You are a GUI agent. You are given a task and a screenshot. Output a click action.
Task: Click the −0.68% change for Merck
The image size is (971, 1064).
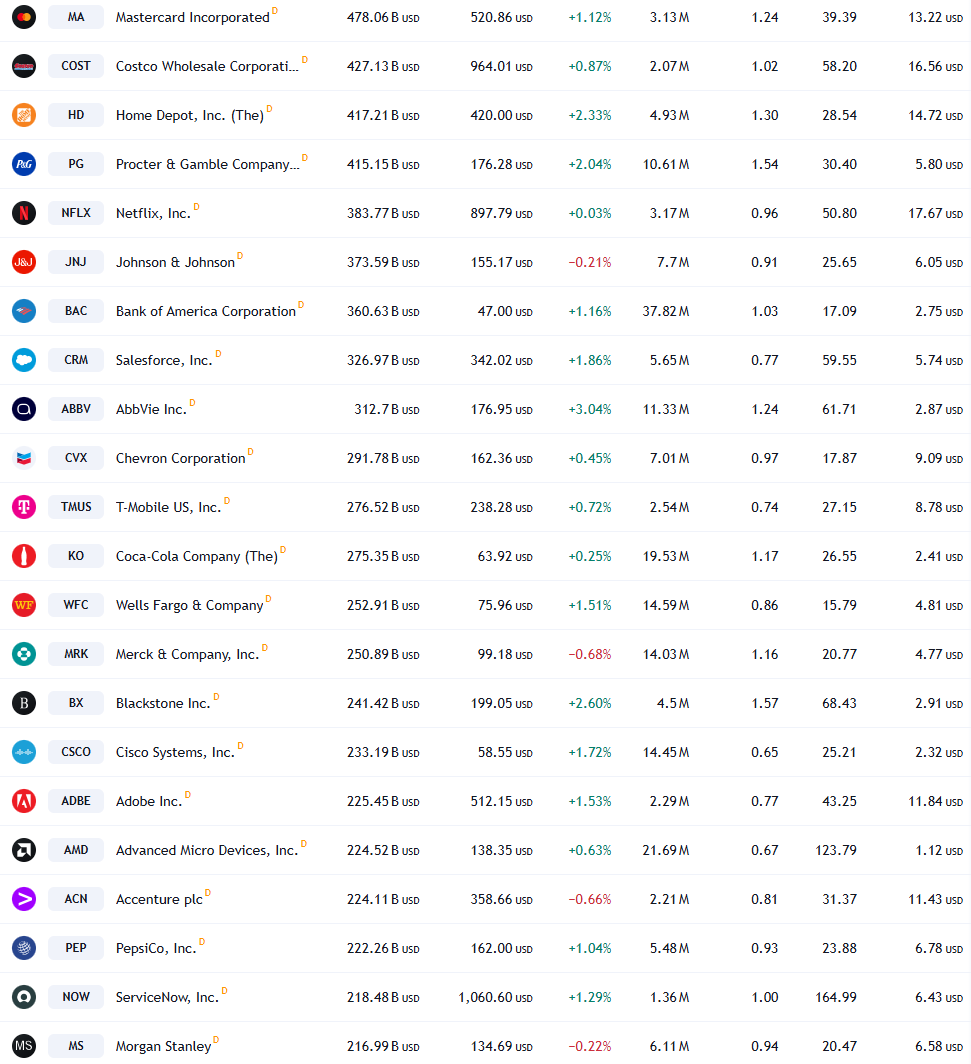click(x=590, y=654)
